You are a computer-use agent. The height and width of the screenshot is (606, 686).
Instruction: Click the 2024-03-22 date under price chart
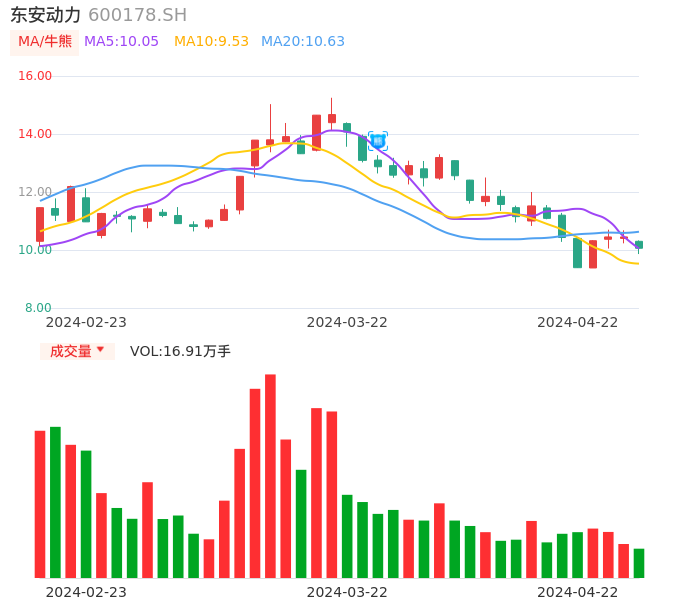pyautogui.click(x=347, y=322)
